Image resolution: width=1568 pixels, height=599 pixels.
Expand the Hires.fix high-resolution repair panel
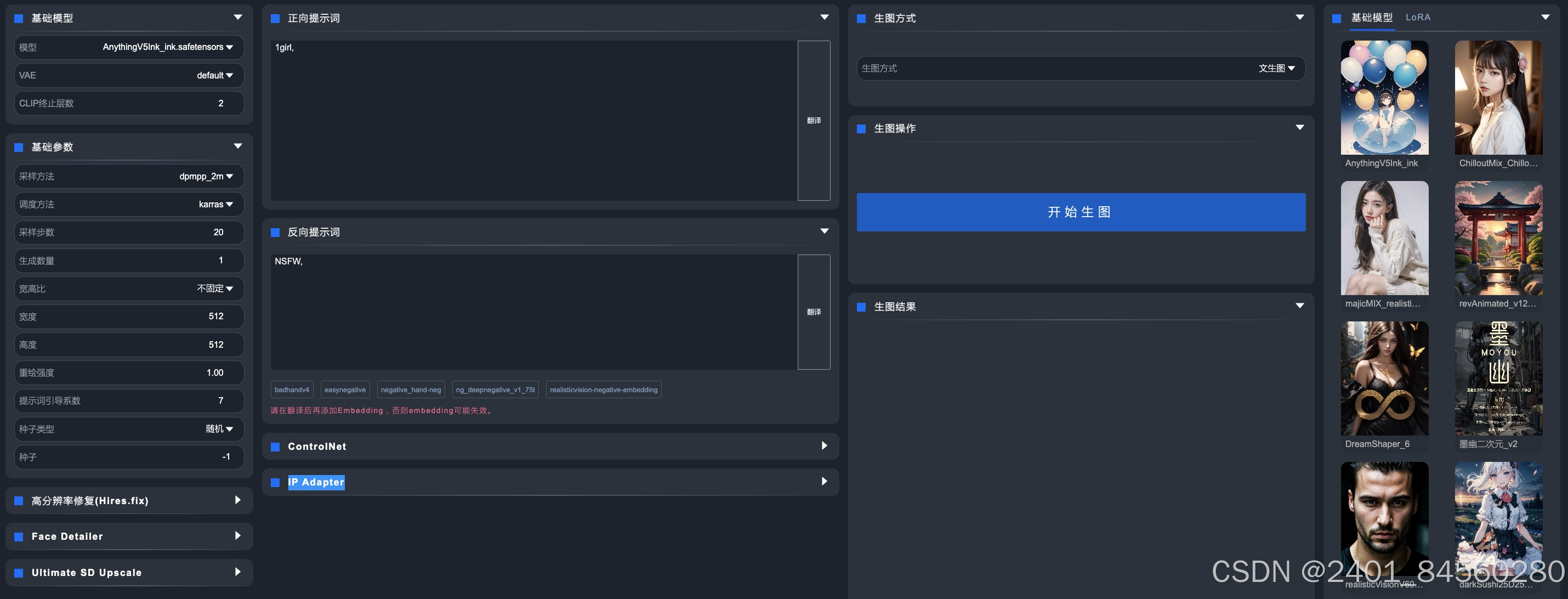237,500
